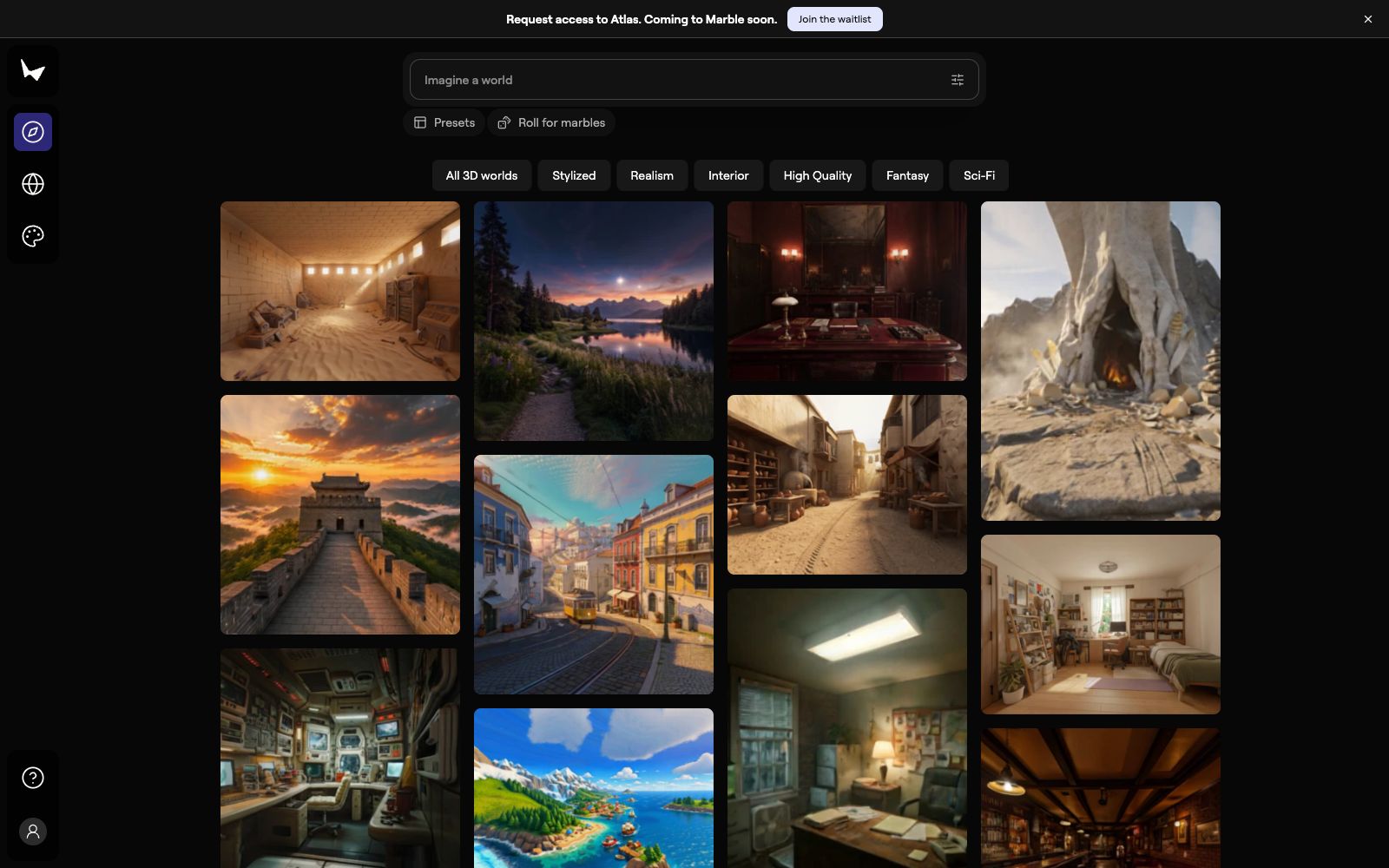Screen dimensions: 1389x868
Task: Open the spaceship control room world
Action: pyautogui.click(x=340, y=758)
